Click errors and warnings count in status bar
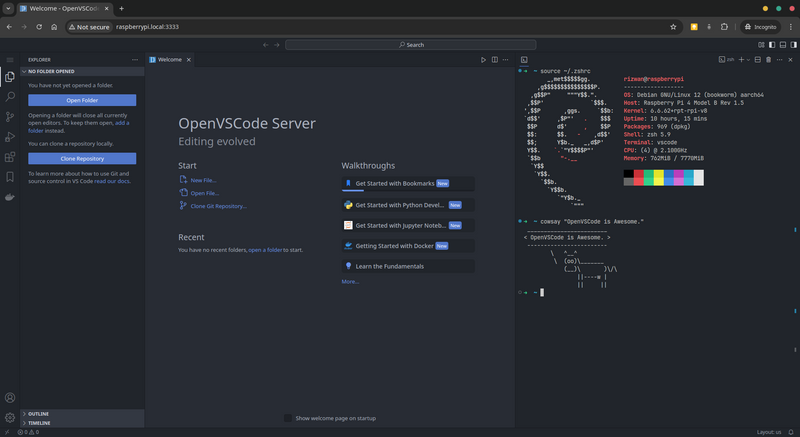This screenshot has height=437, width=800. point(28,432)
